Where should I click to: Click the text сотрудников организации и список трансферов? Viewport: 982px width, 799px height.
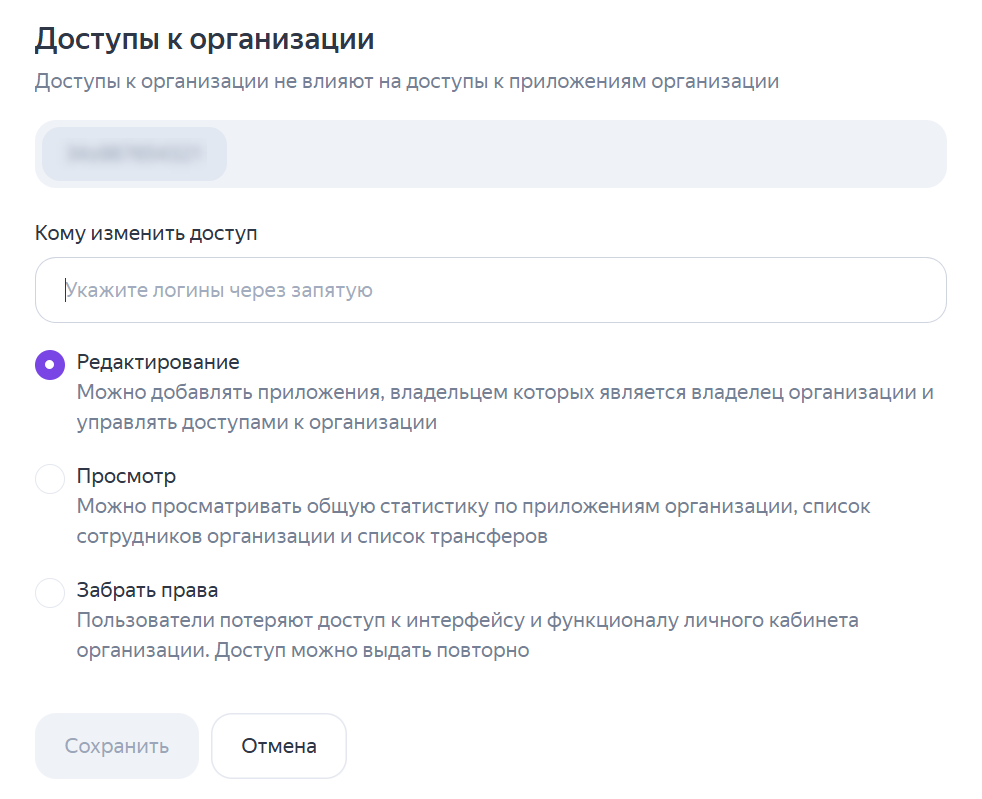312,536
